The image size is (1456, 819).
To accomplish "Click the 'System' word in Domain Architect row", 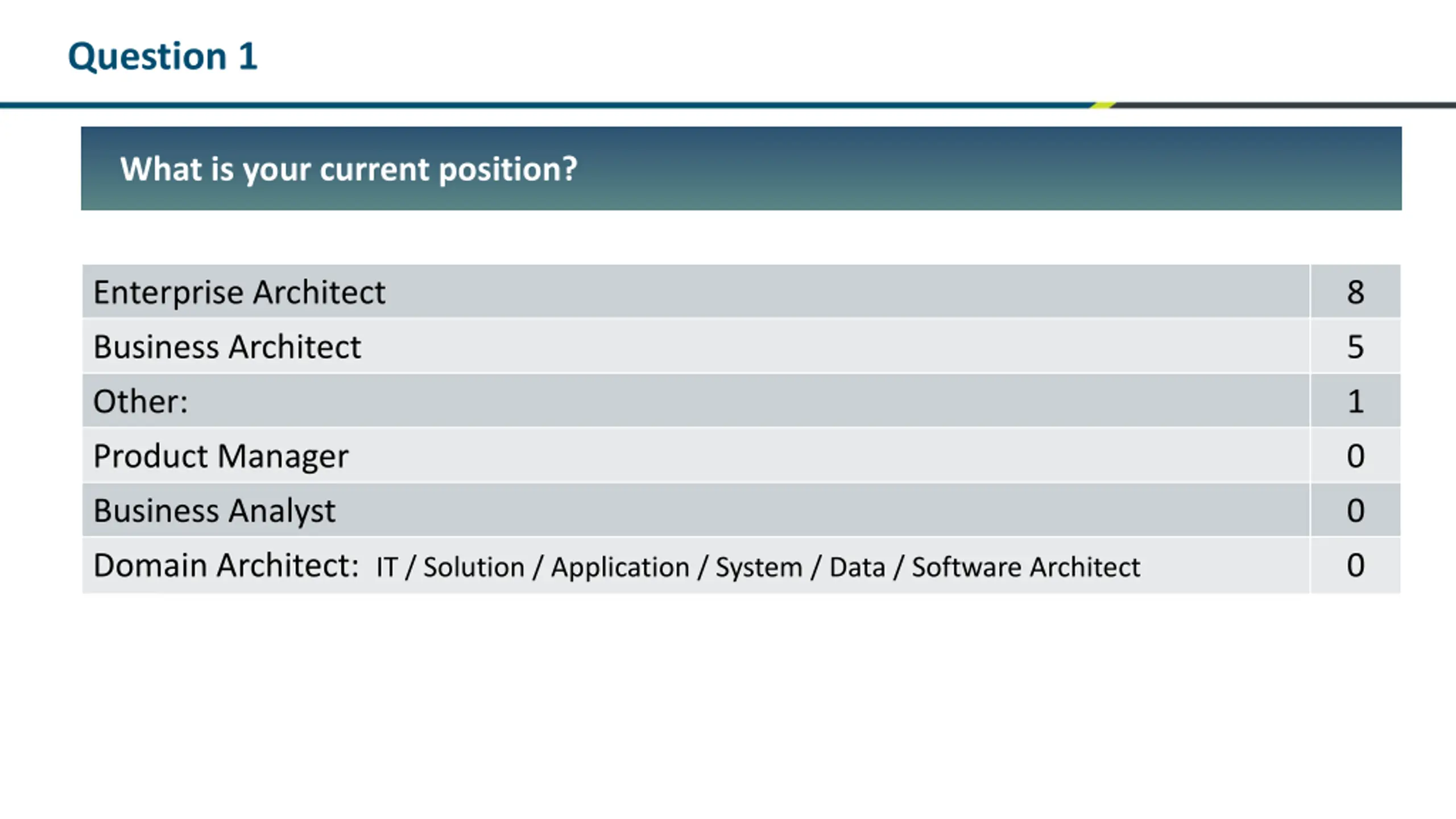I will pos(759,568).
